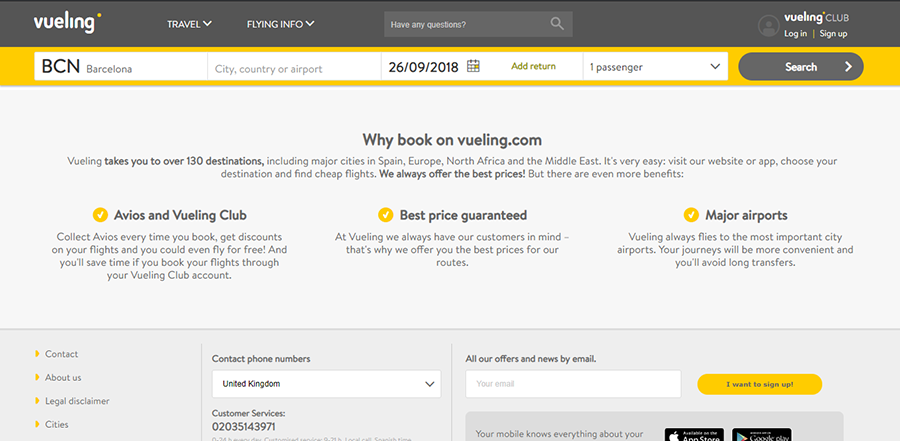Click the Vueling CLUB logo
900x441 pixels.
[817, 17]
